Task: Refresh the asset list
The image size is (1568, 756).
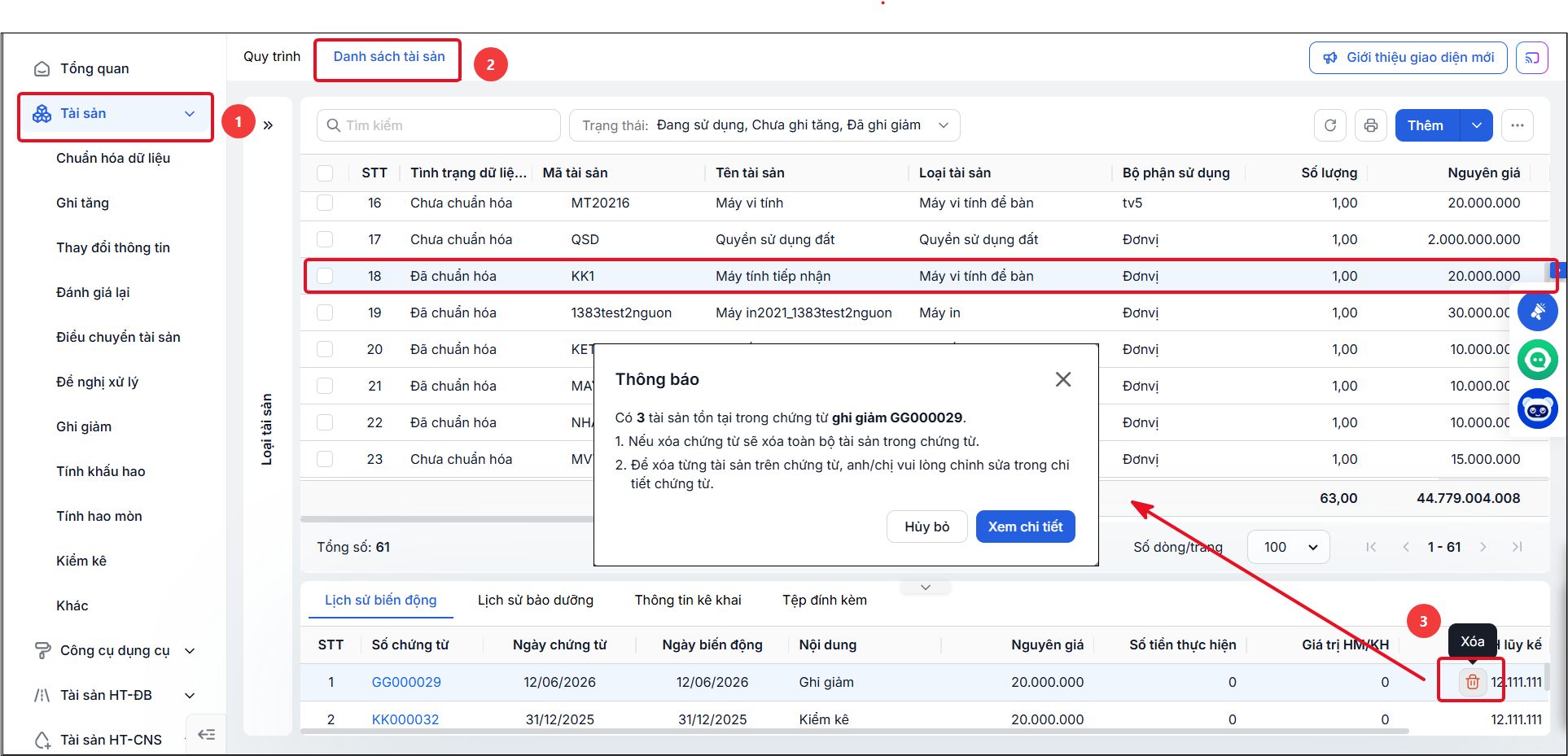Action: (1330, 125)
